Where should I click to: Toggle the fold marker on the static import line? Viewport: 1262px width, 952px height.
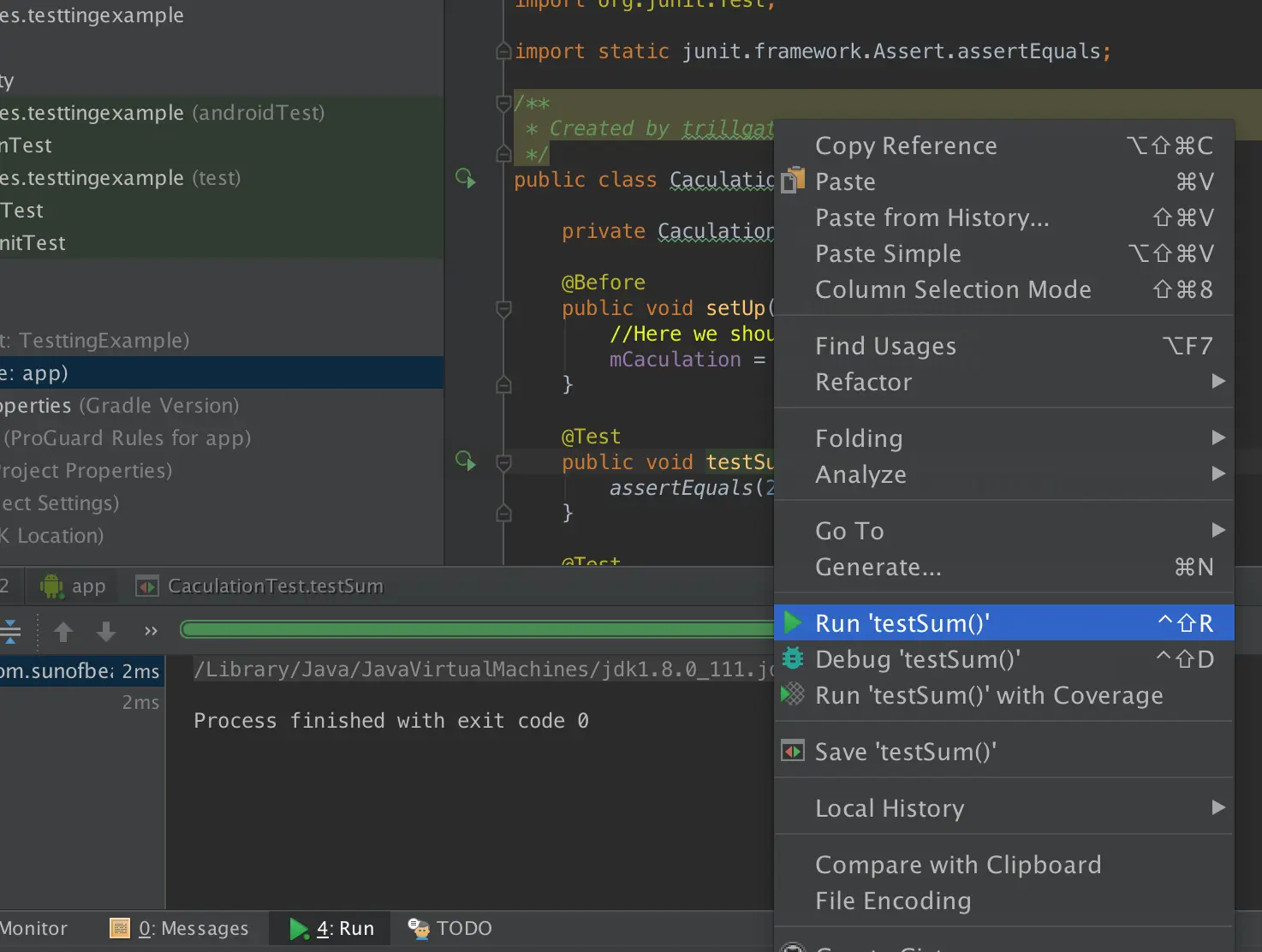(x=504, y=51)
